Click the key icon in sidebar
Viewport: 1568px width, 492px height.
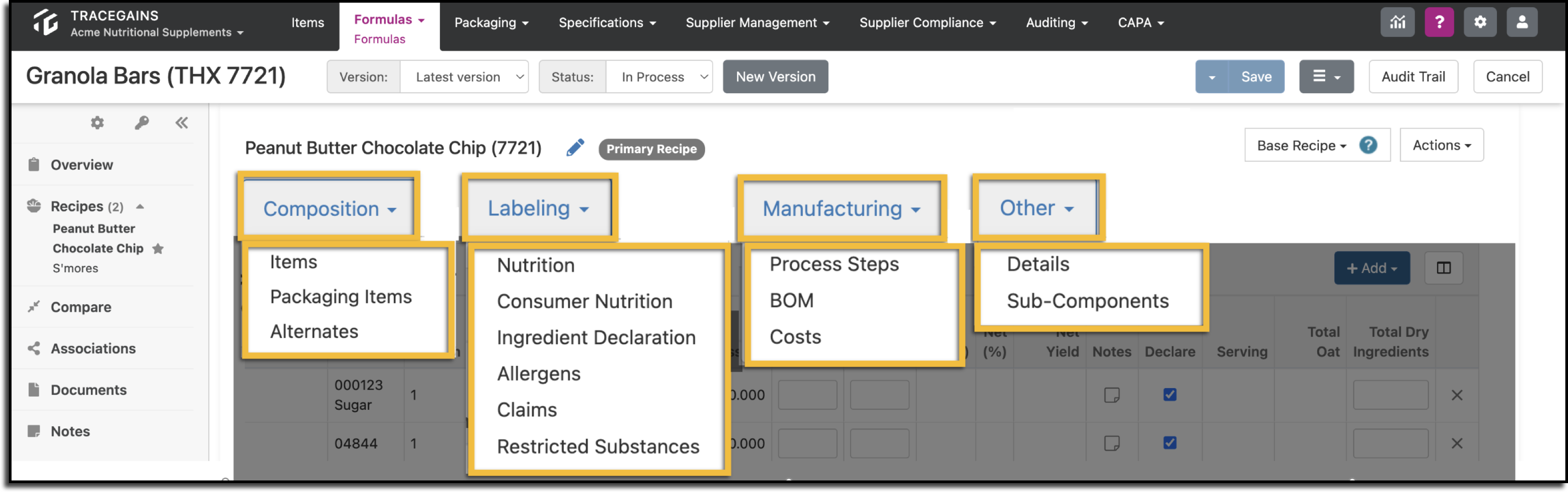click(x=141, y=123)
